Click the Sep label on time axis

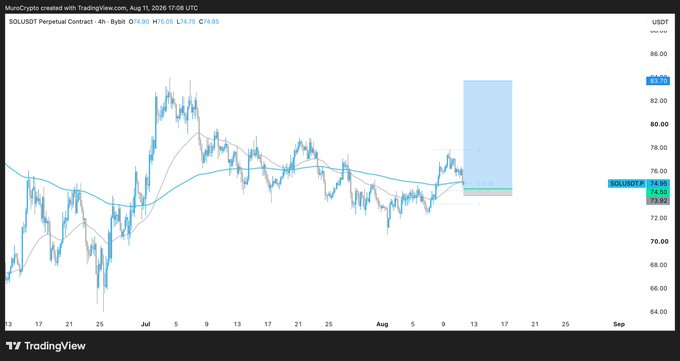[x=619, y=324]
